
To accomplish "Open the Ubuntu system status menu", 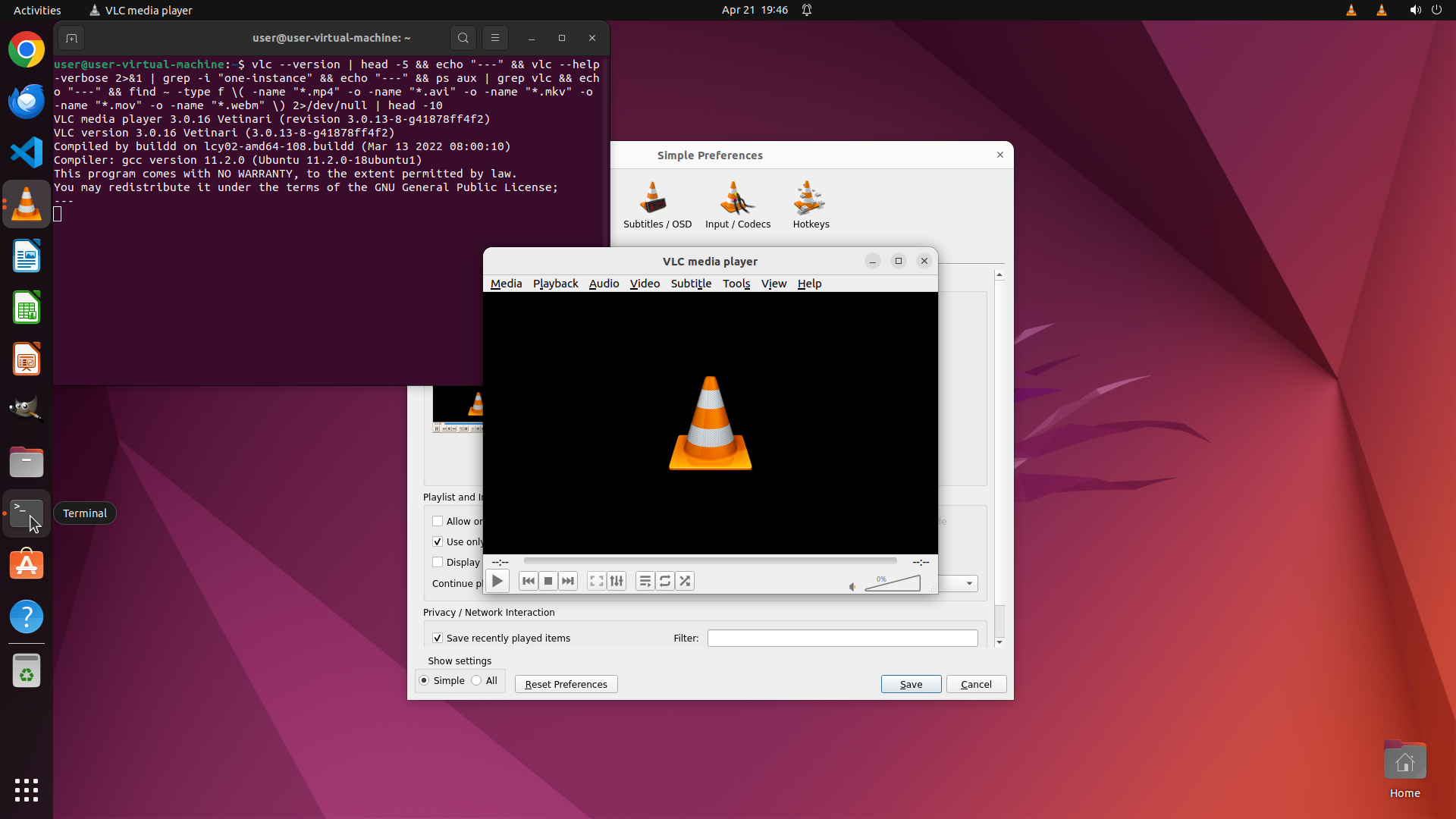I will click(1424, 10).
